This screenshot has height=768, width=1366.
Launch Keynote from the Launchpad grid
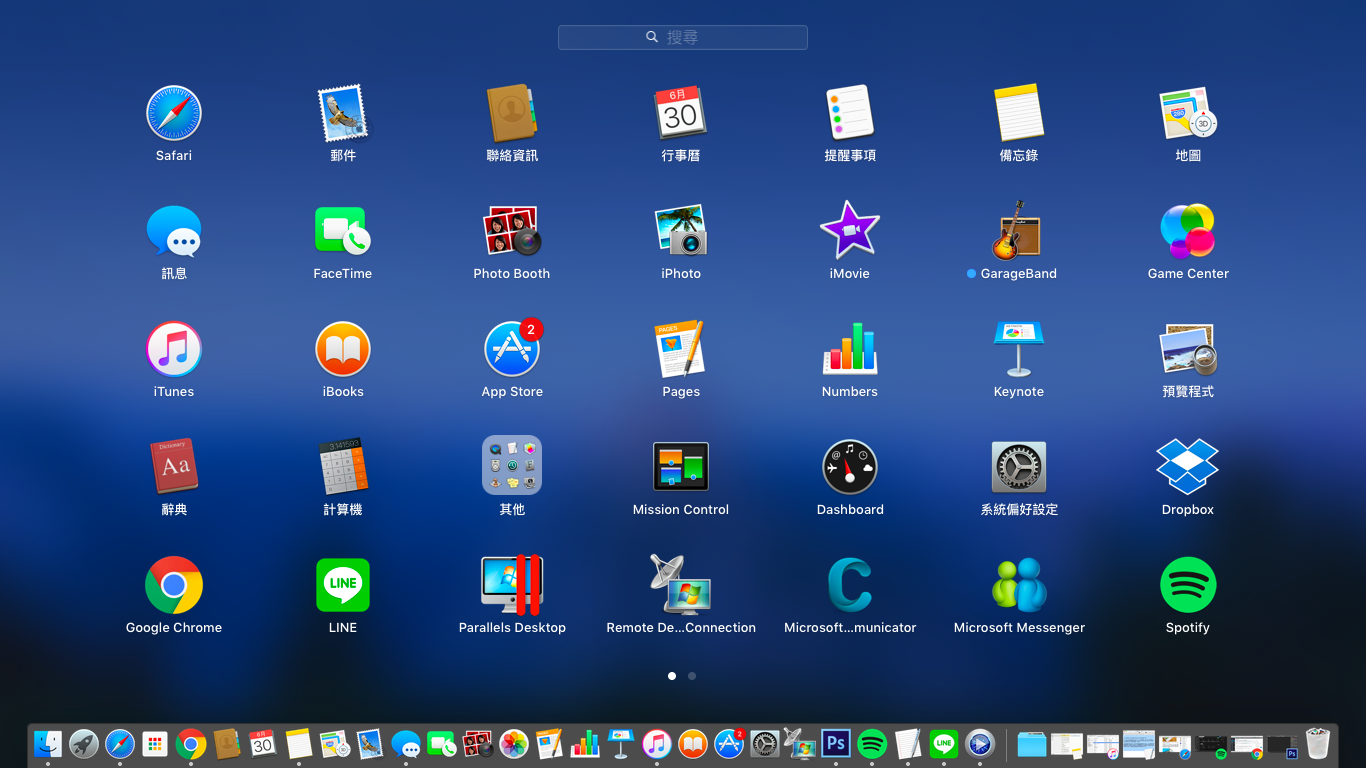tap(1019, 349)
